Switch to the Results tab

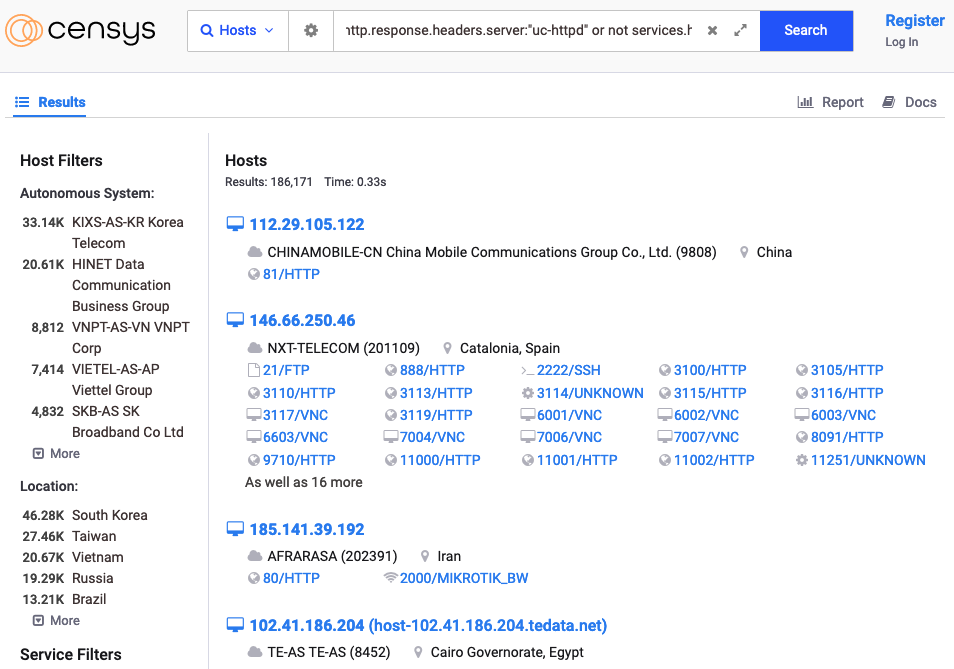(50, 102)
